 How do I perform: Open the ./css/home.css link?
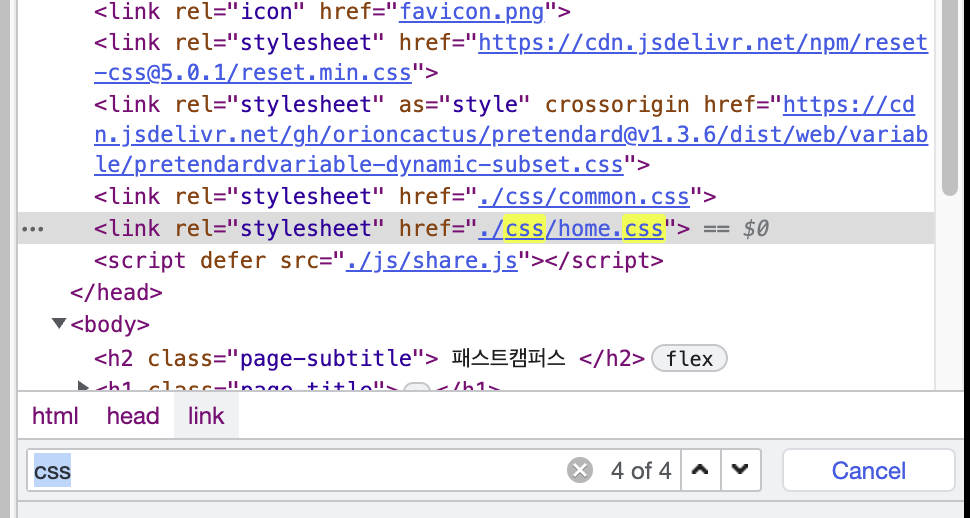[x=571, y=228]
